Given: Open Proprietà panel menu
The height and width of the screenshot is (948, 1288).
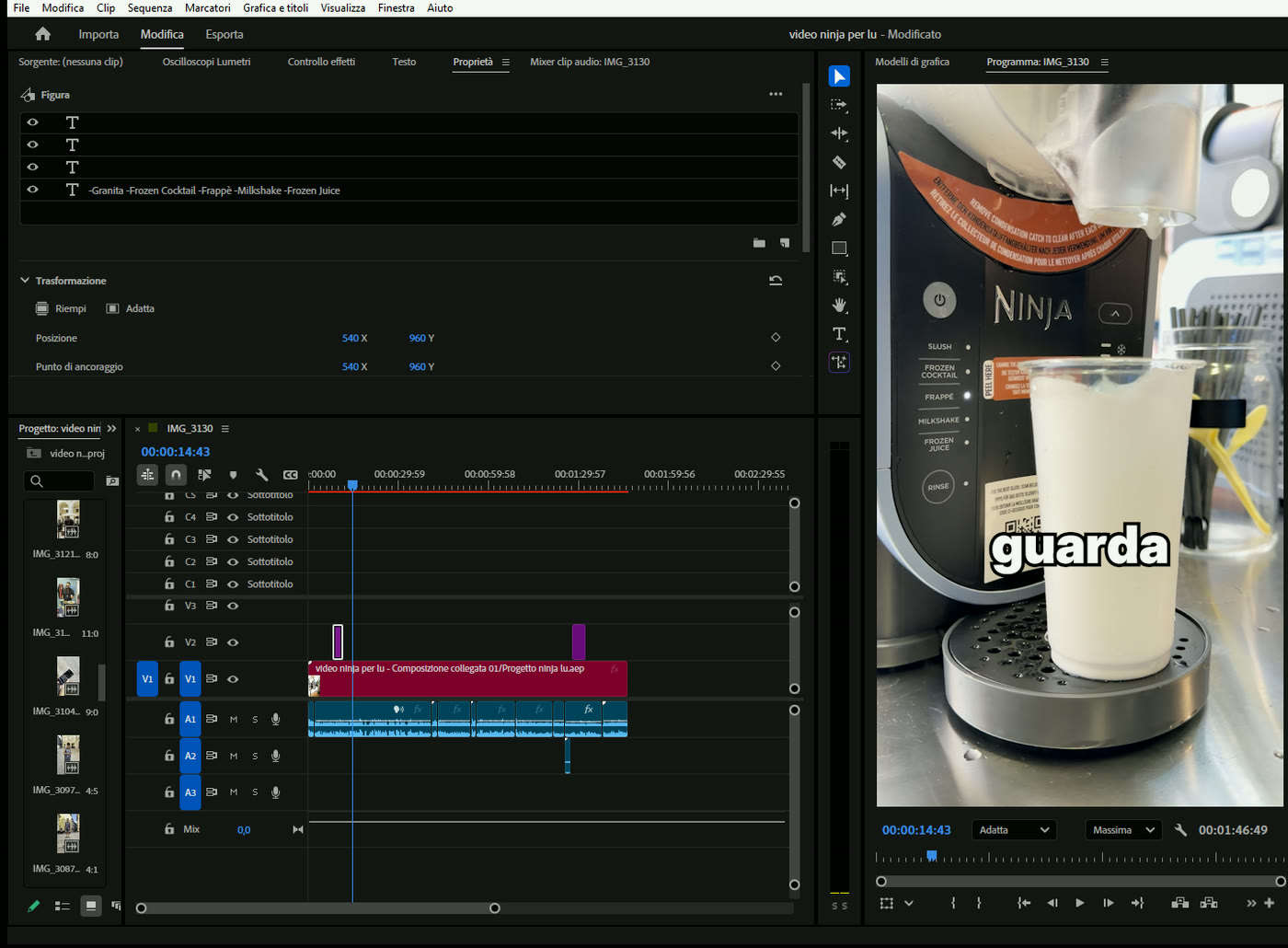Looking at the screenshot, I should [505, 62].
